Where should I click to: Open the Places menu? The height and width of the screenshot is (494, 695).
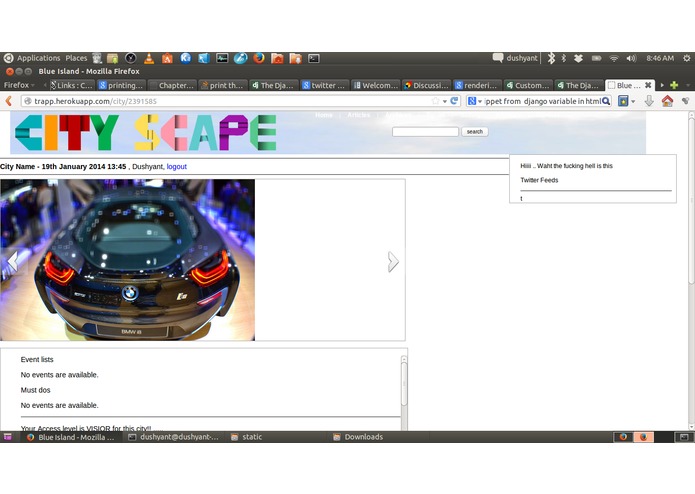click(x=76, y=58)
